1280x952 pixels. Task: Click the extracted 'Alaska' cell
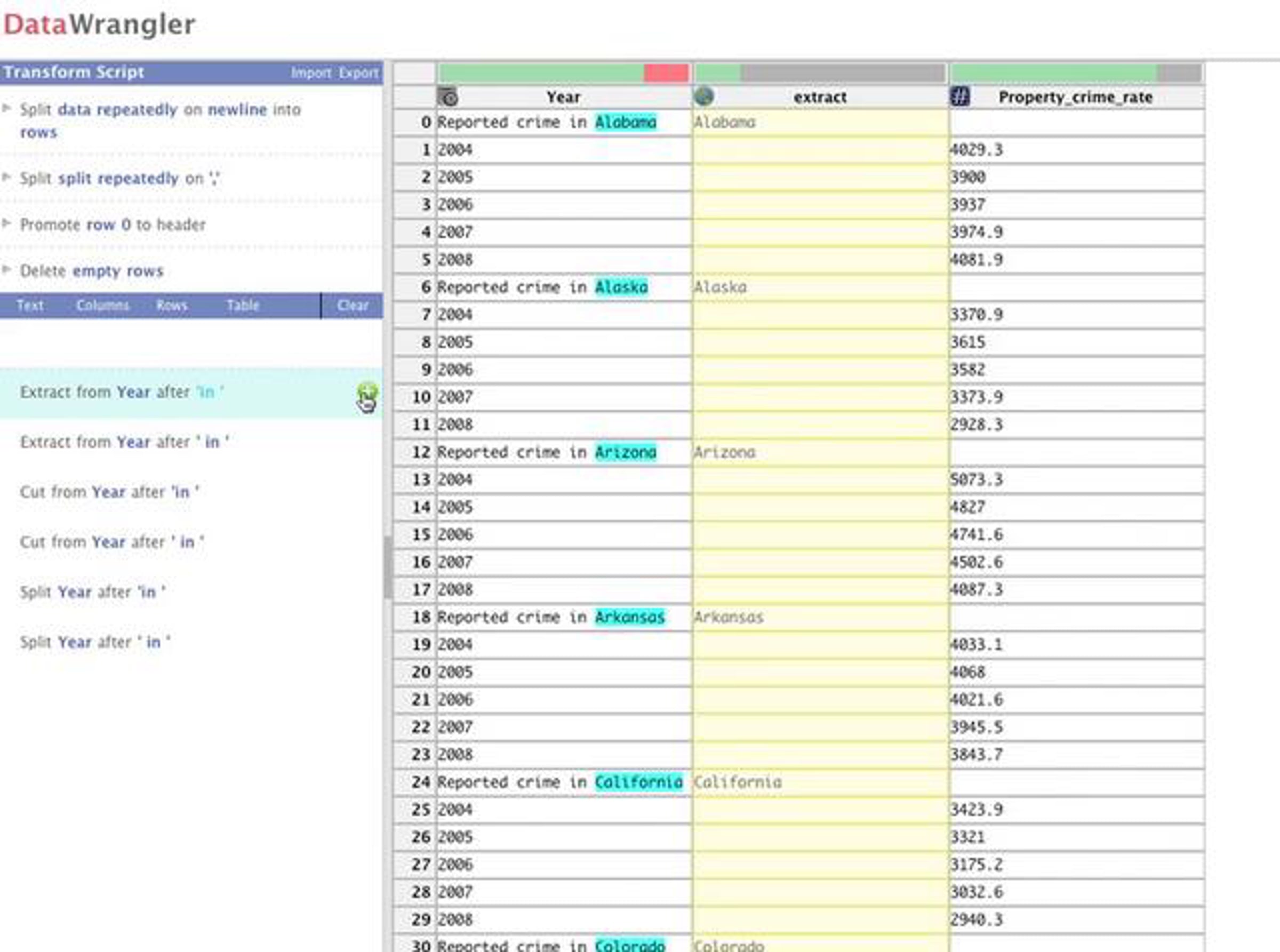[x=821, y=287]
